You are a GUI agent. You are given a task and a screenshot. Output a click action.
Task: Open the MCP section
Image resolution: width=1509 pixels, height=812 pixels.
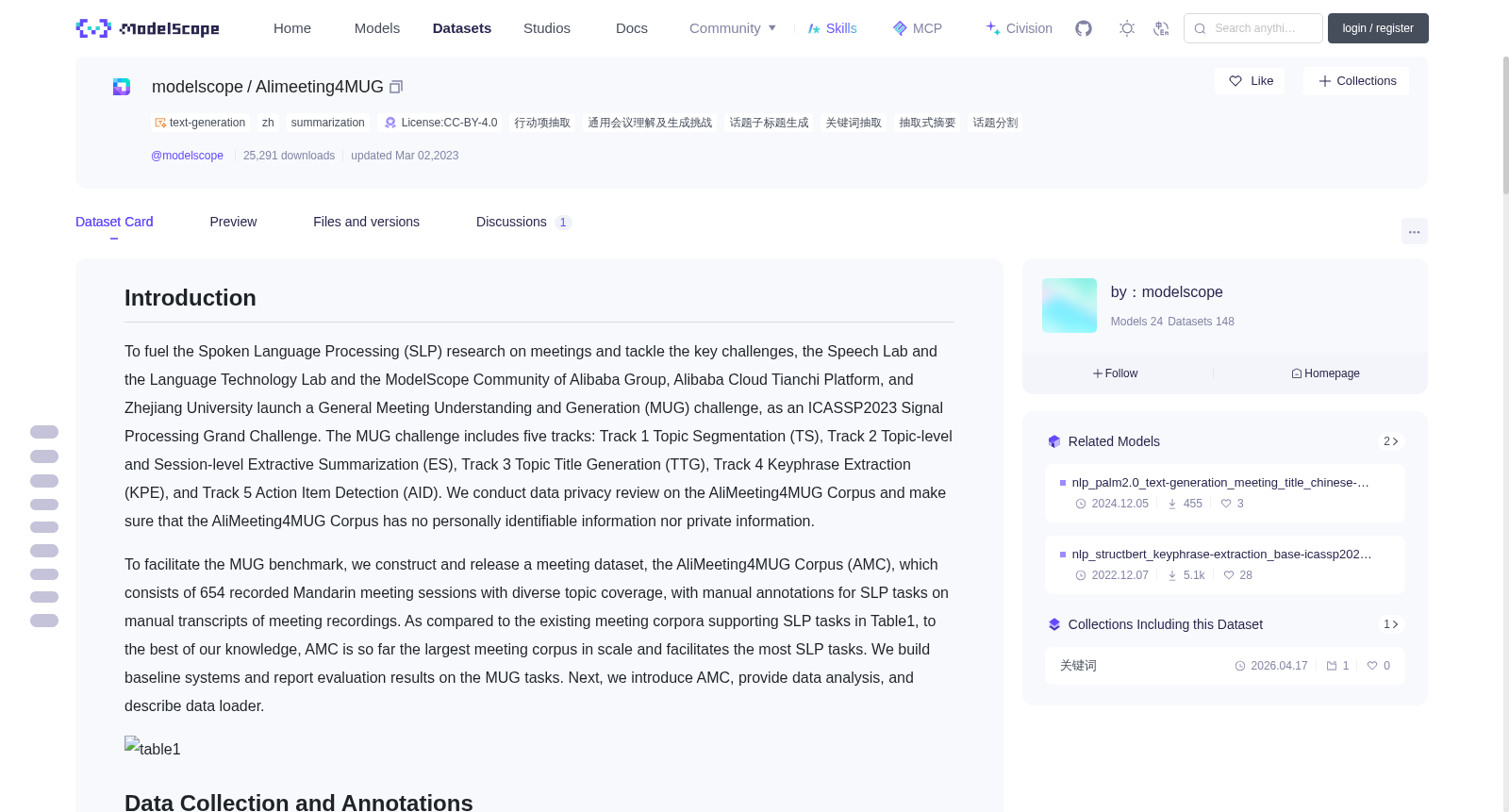[x=917, y=28]
